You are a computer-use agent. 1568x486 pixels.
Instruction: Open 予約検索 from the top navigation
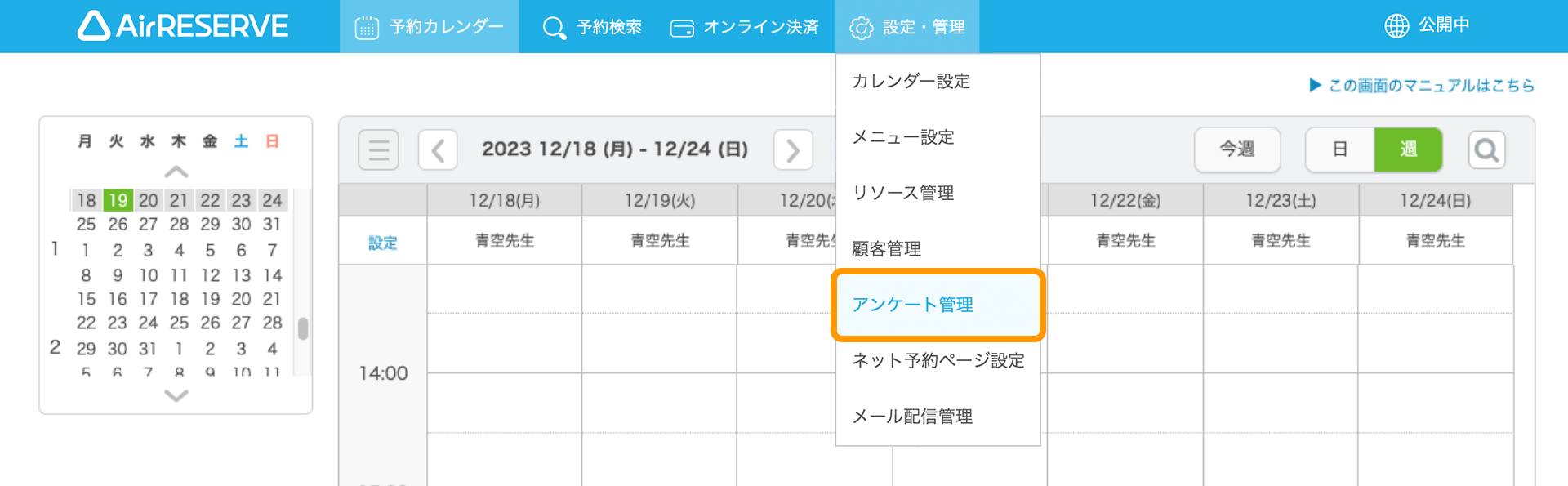(592, 27)
